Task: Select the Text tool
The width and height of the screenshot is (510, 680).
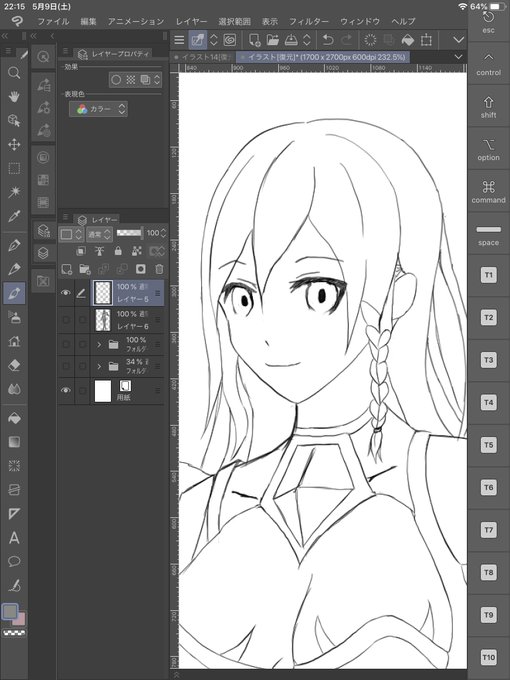Action: (14, 538)
